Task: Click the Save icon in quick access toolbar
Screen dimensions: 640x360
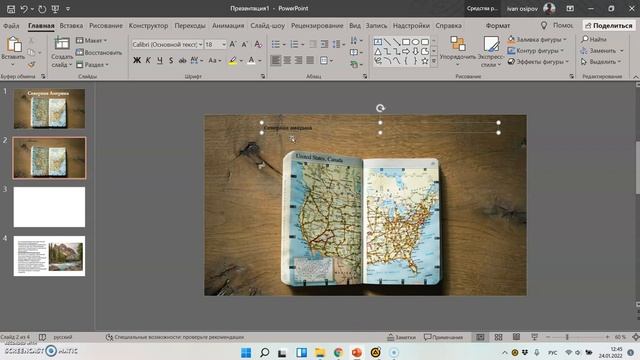Action: (x=11, y=9)
